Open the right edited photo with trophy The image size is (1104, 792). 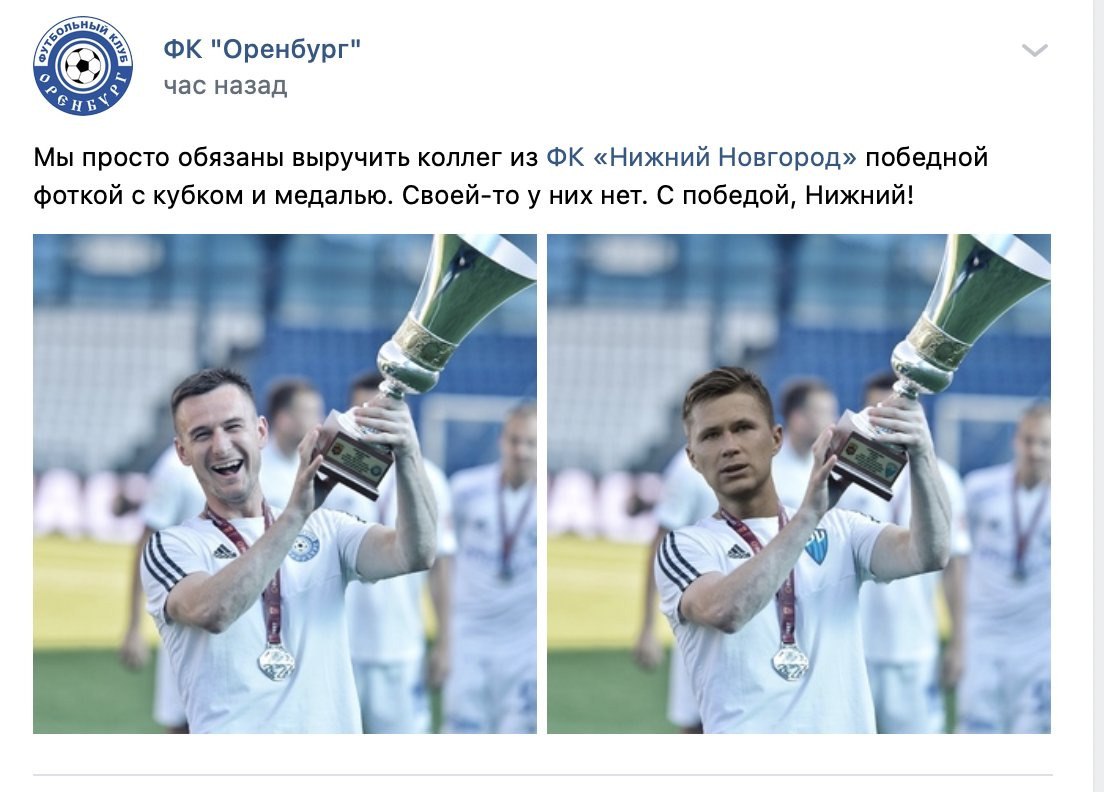point(799,484)
